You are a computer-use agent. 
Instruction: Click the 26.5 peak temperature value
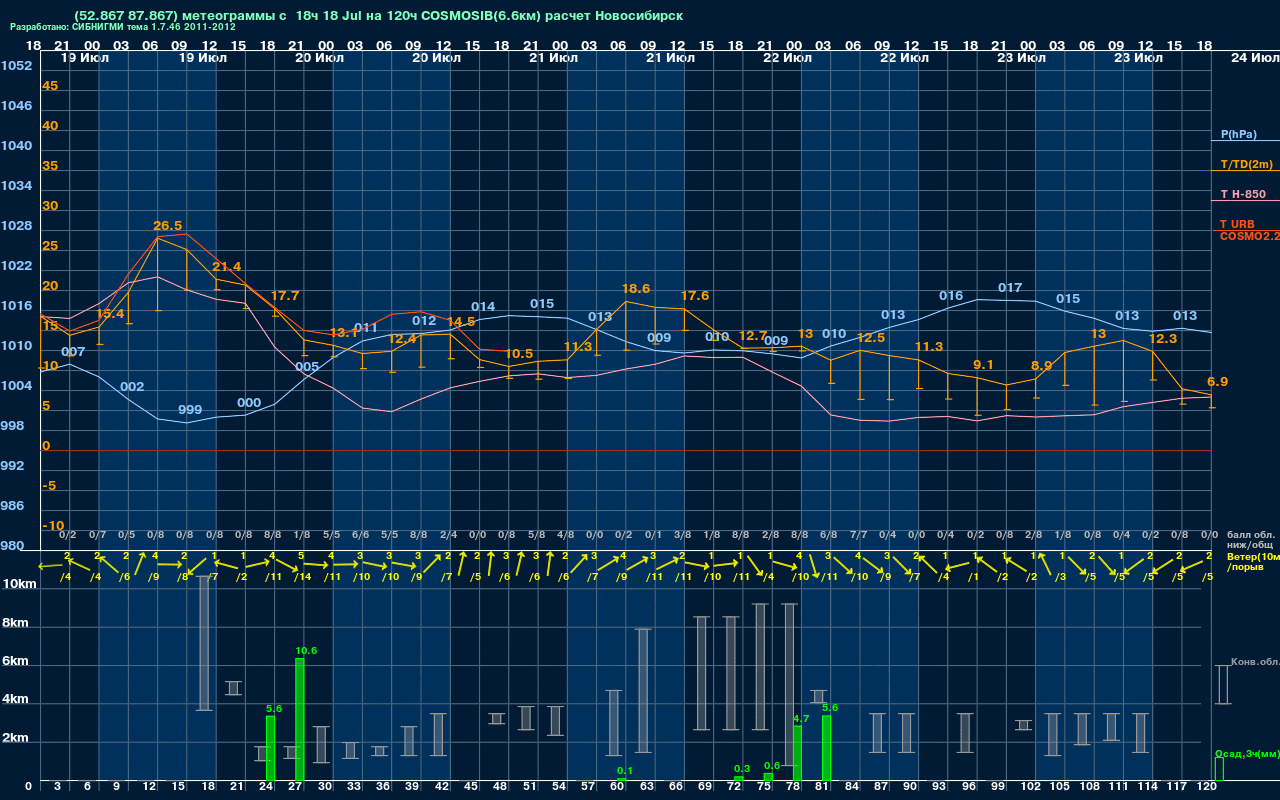(x=168, y=226)
